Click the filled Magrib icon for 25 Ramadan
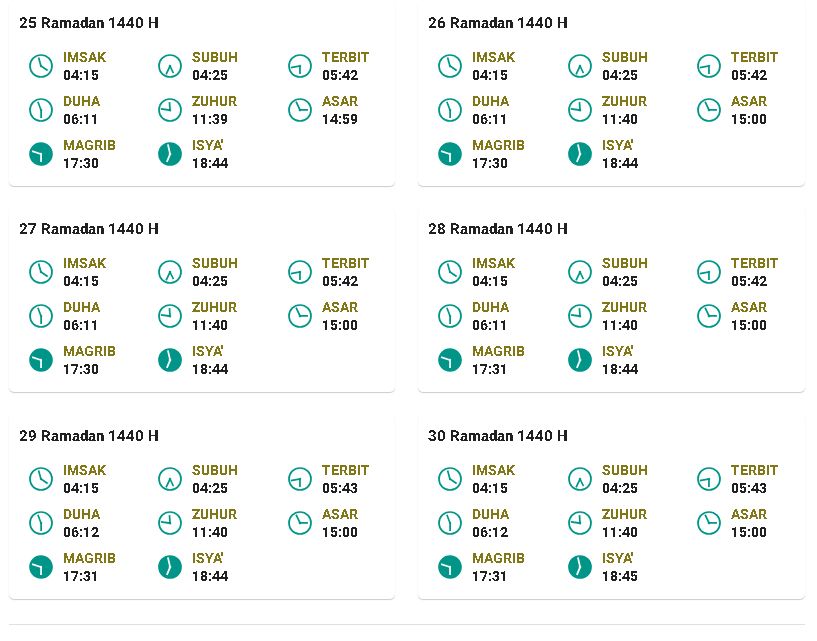 (41, 154)
